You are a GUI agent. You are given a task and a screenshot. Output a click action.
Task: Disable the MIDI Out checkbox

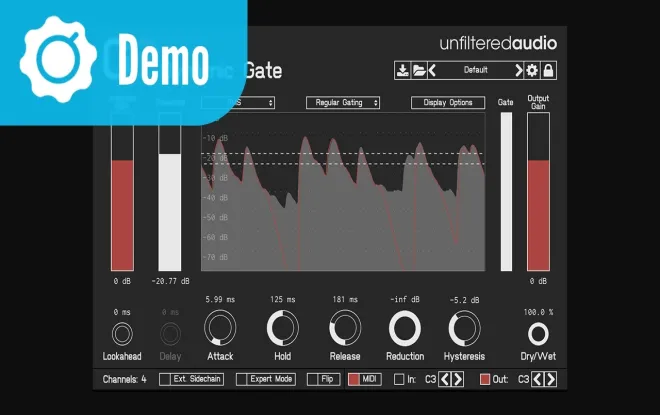[485, 379]
